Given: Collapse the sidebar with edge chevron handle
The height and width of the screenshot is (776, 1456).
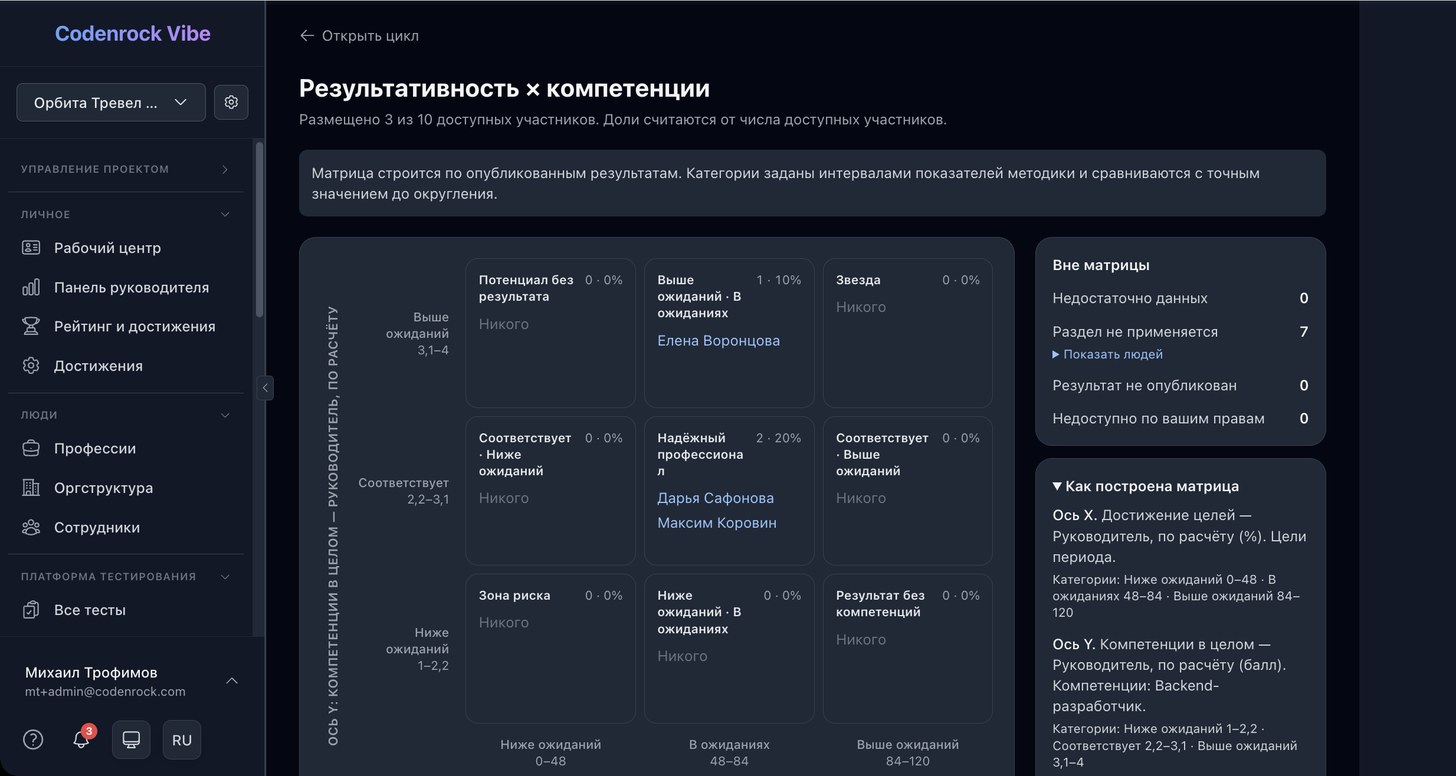Looking at the screenshot, I should coord(265,388).
